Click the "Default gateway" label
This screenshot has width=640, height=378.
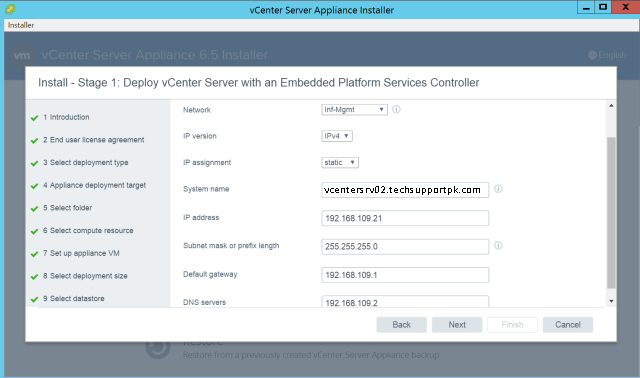tap(210, 274)
